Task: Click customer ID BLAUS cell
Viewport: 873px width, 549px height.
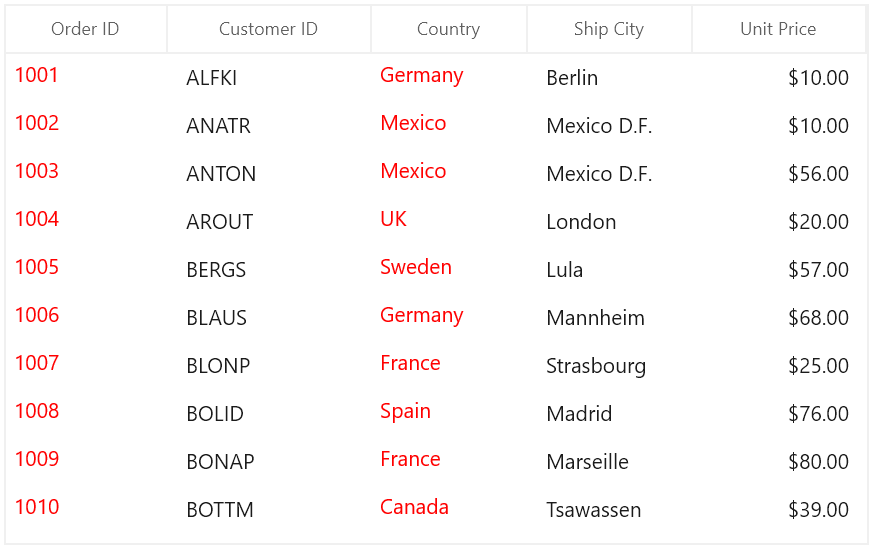Action: point(269,318)
